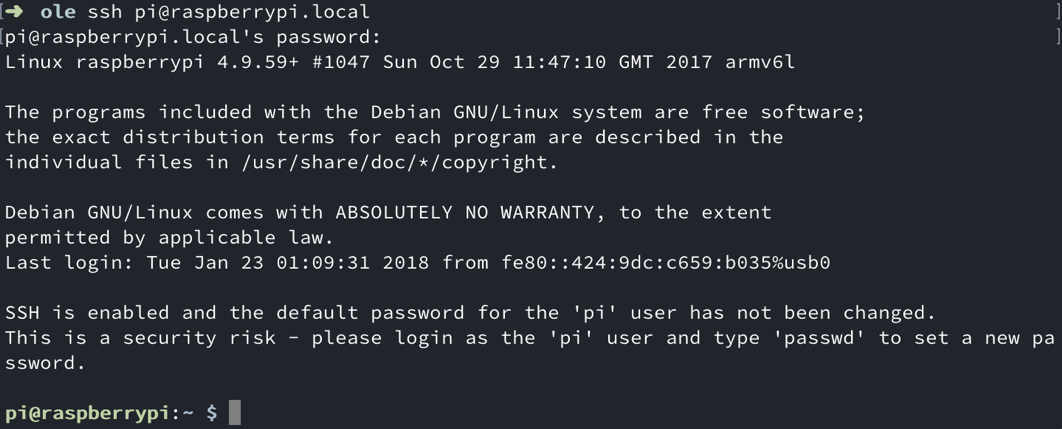Click the 'permitted by applicable law.' line
The image size is (1062, 429).
coord(169,237)
